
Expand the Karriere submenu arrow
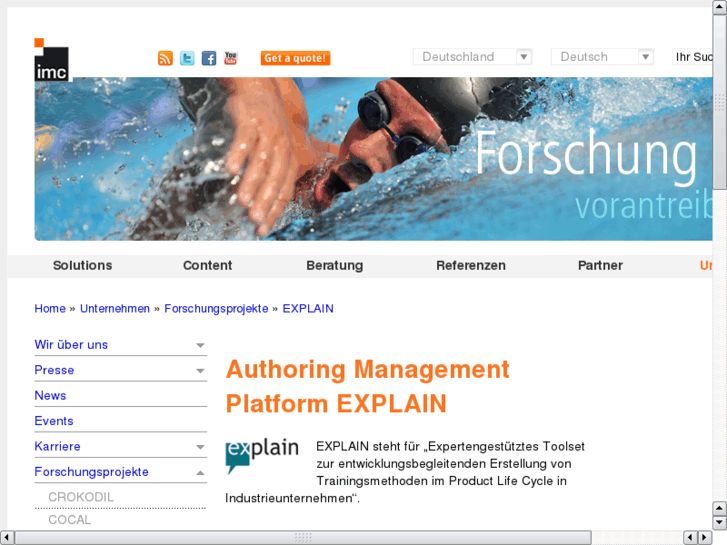click(200, 448)
